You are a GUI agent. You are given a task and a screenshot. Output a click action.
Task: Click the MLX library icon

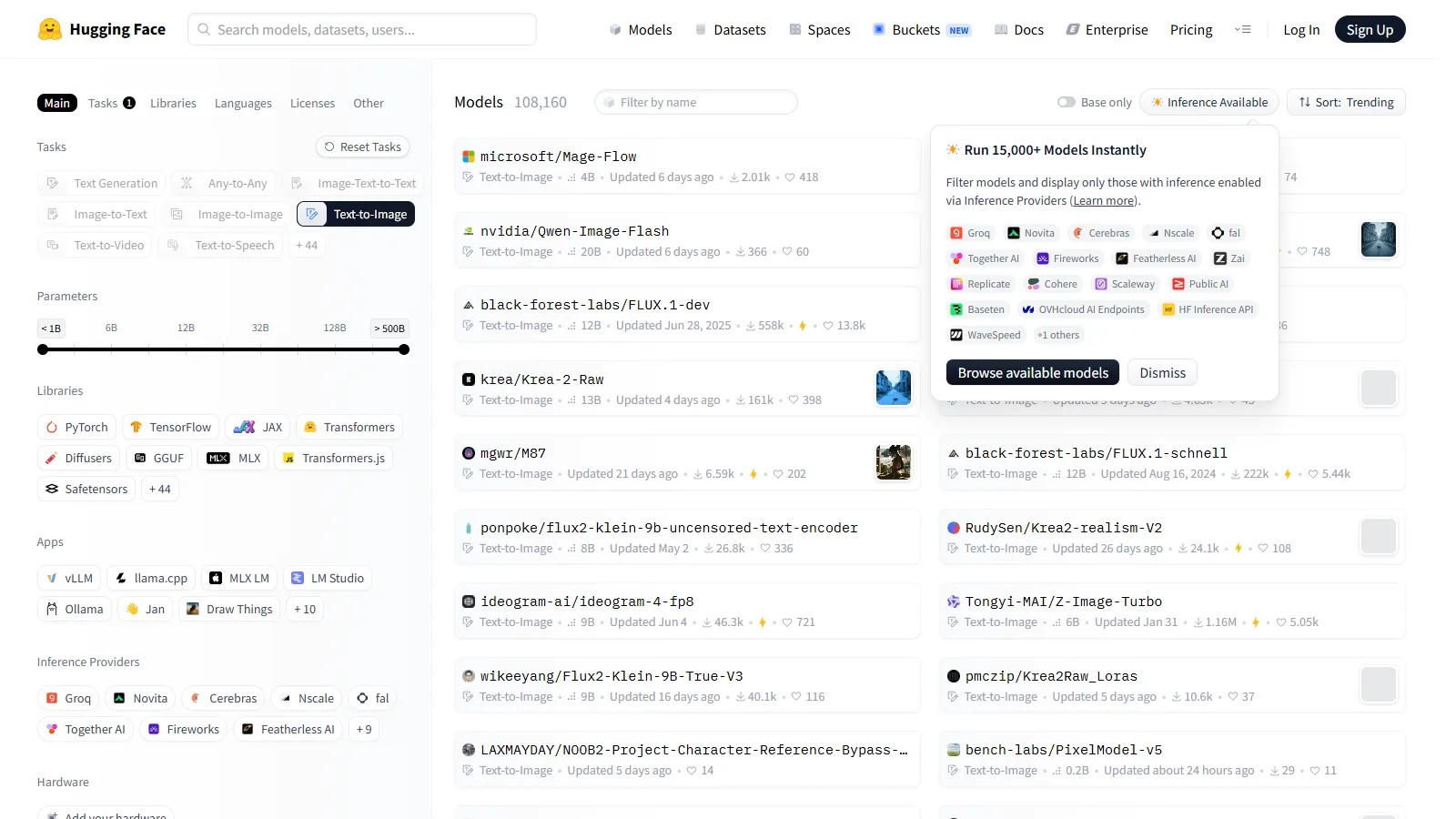point(218,458)
